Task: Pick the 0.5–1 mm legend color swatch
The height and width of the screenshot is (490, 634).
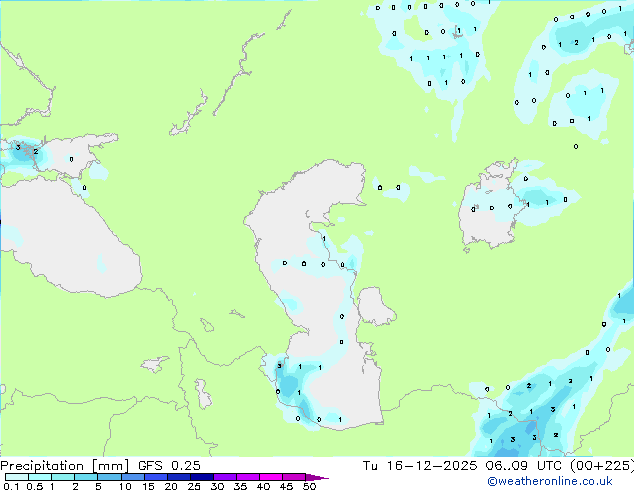Action: 40,477
